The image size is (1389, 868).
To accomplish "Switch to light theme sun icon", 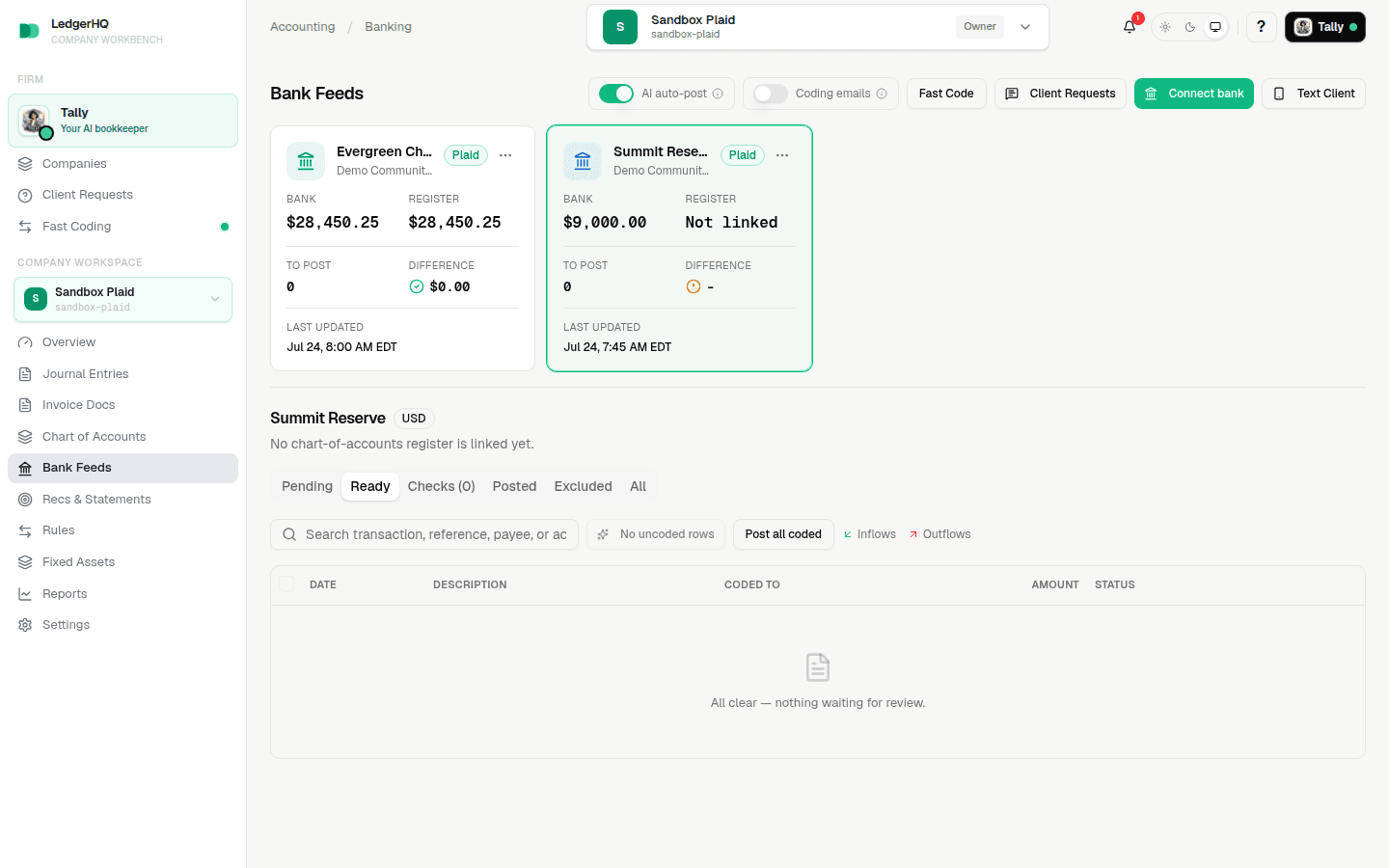I will coord(1165,27).
